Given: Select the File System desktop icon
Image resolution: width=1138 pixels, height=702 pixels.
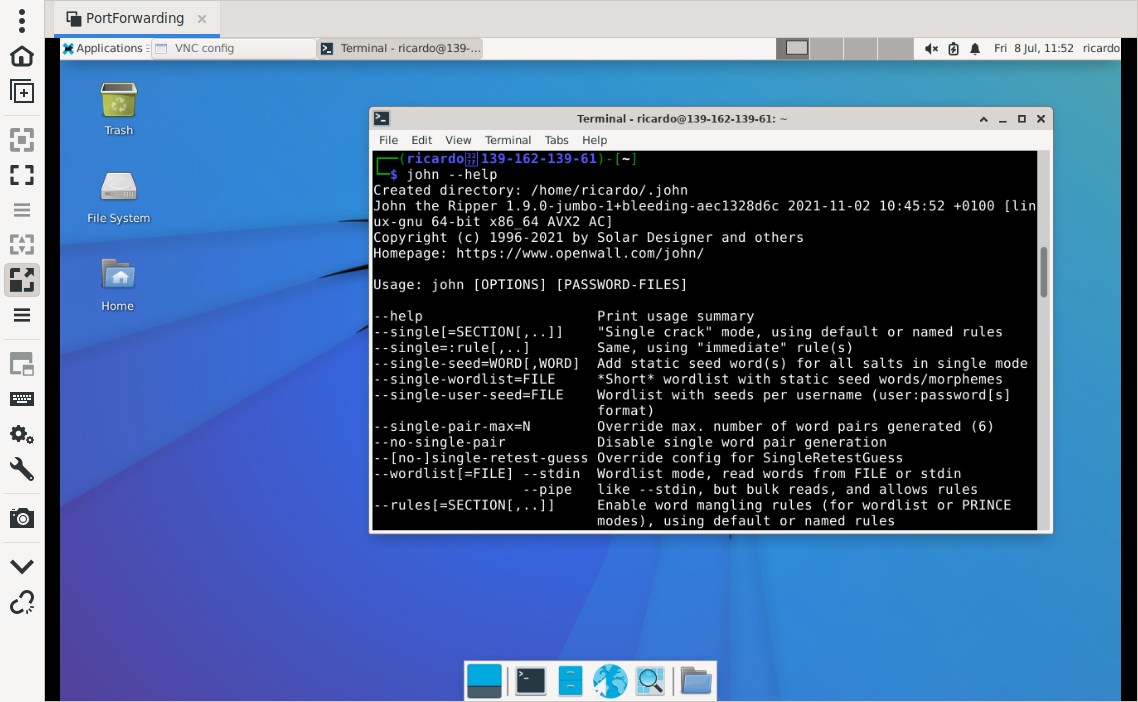Looking at the screenshot, I should coord(118,197).
